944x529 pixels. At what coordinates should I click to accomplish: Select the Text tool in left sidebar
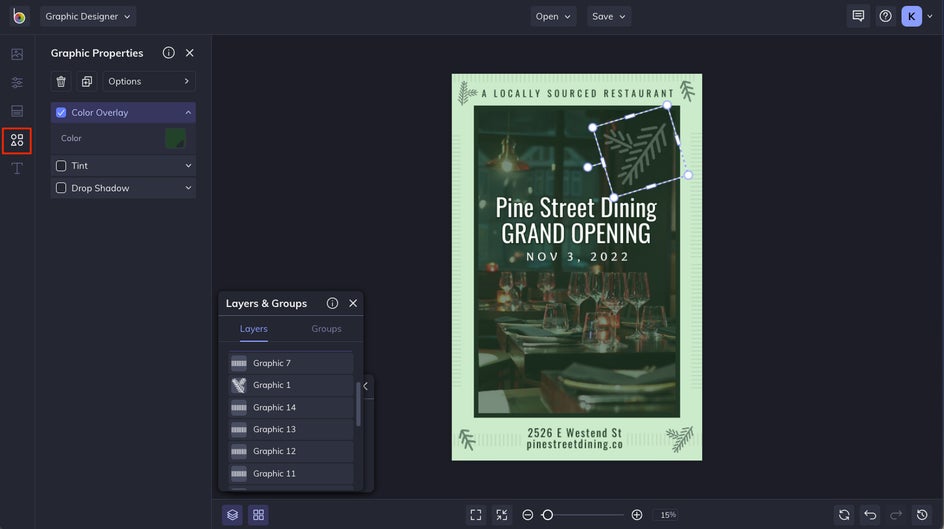17,168
